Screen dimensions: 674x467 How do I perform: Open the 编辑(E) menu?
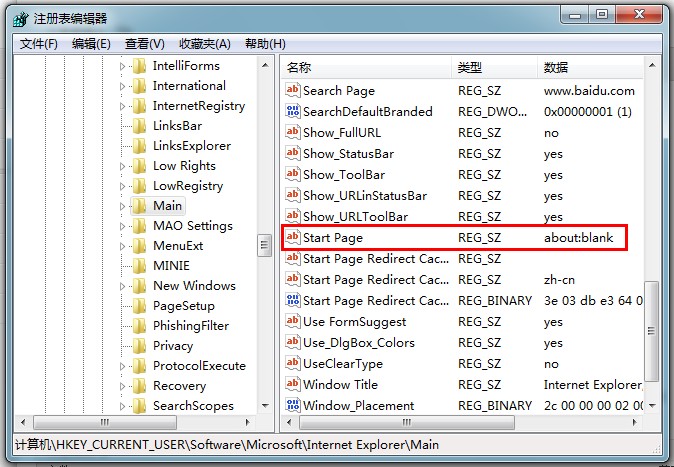(x=91, y=44)
